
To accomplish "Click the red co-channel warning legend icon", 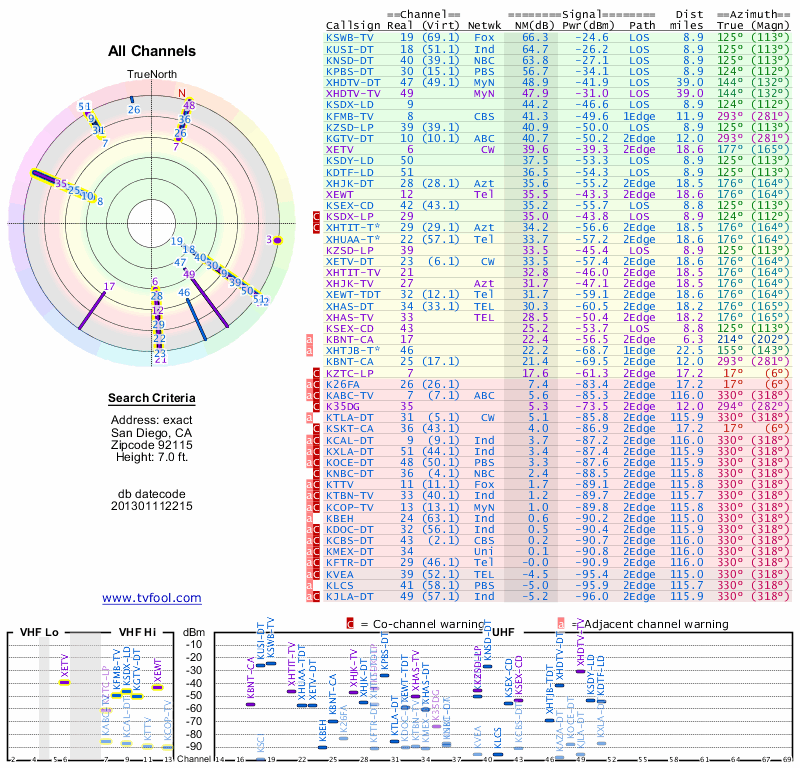I will coord(350,624).
